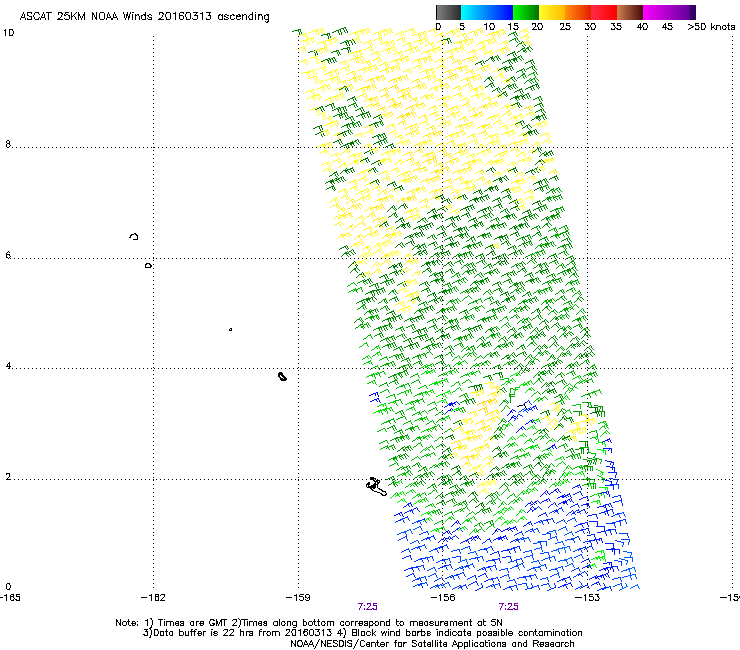740x650 pixels.
Task: Click the legend label '35'
Action: (x=616, y=27)
